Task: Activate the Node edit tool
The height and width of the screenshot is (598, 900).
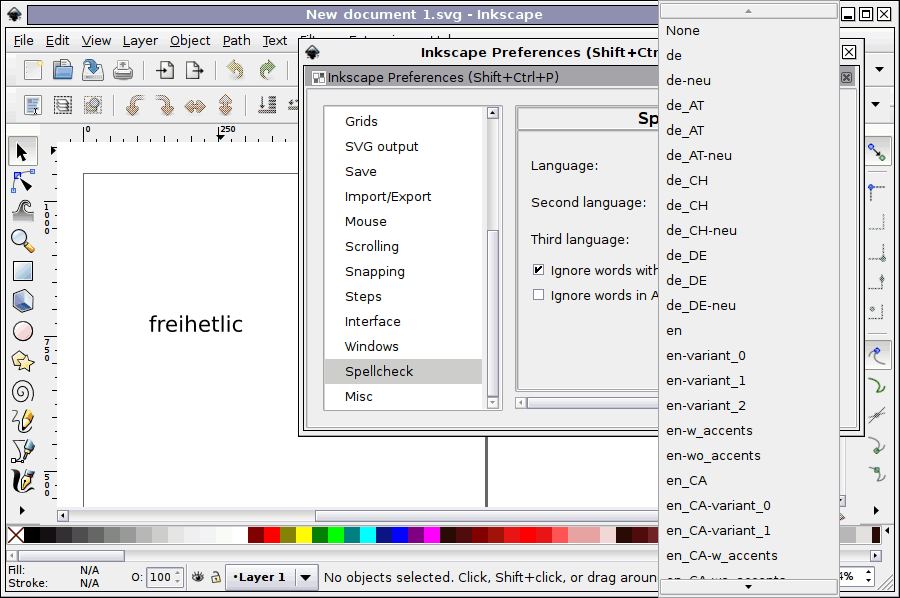Action: 22,182
